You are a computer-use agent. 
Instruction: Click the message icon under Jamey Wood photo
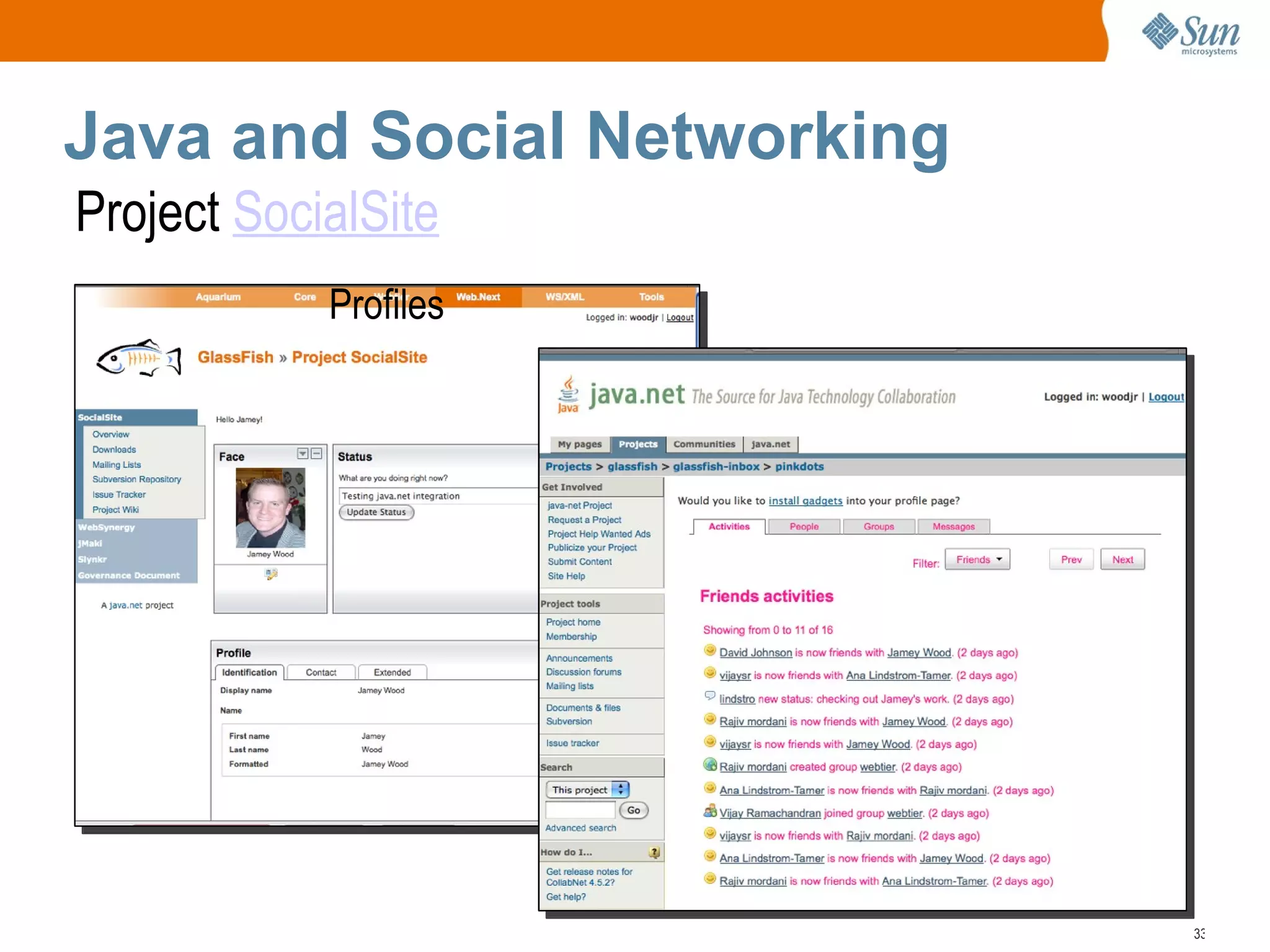pos(271,575)
